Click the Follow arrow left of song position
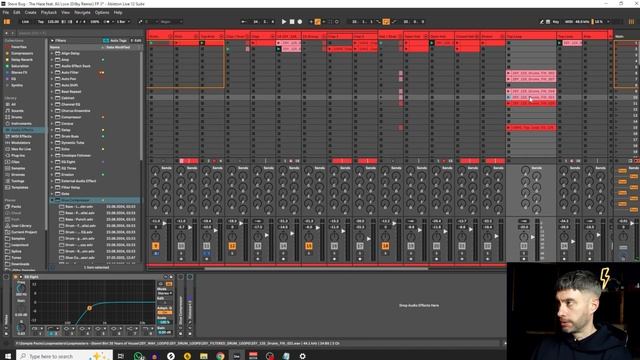 tap(244, 22)
